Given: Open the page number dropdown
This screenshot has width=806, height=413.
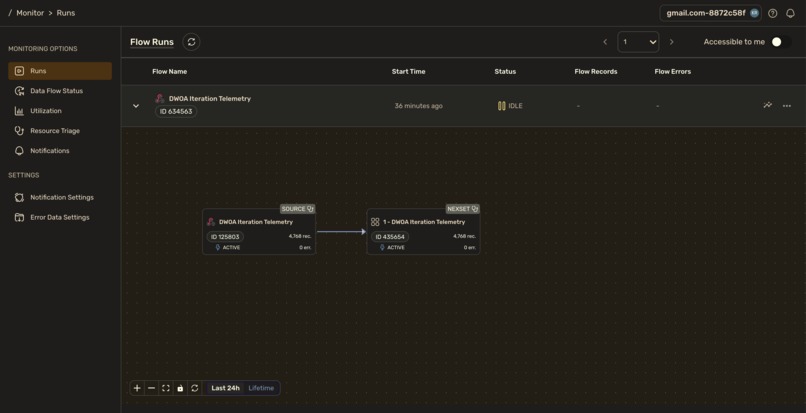Looking at the screenshot, I should click(638, 42).
